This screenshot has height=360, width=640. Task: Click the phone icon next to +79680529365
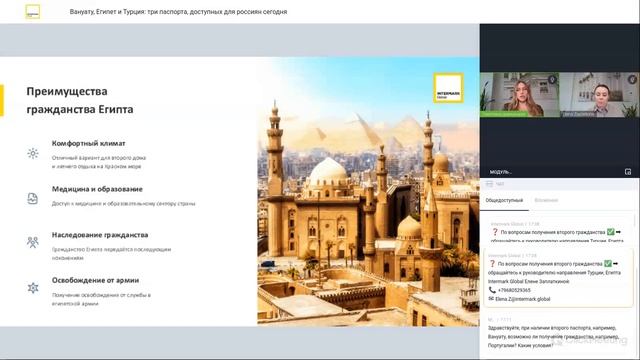[x=492, y=290]
